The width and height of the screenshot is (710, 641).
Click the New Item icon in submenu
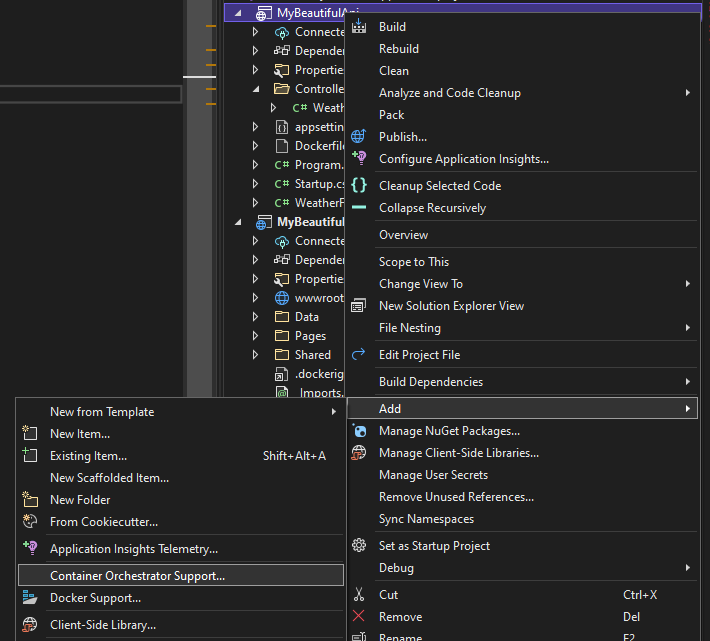[x=30, y=433]
